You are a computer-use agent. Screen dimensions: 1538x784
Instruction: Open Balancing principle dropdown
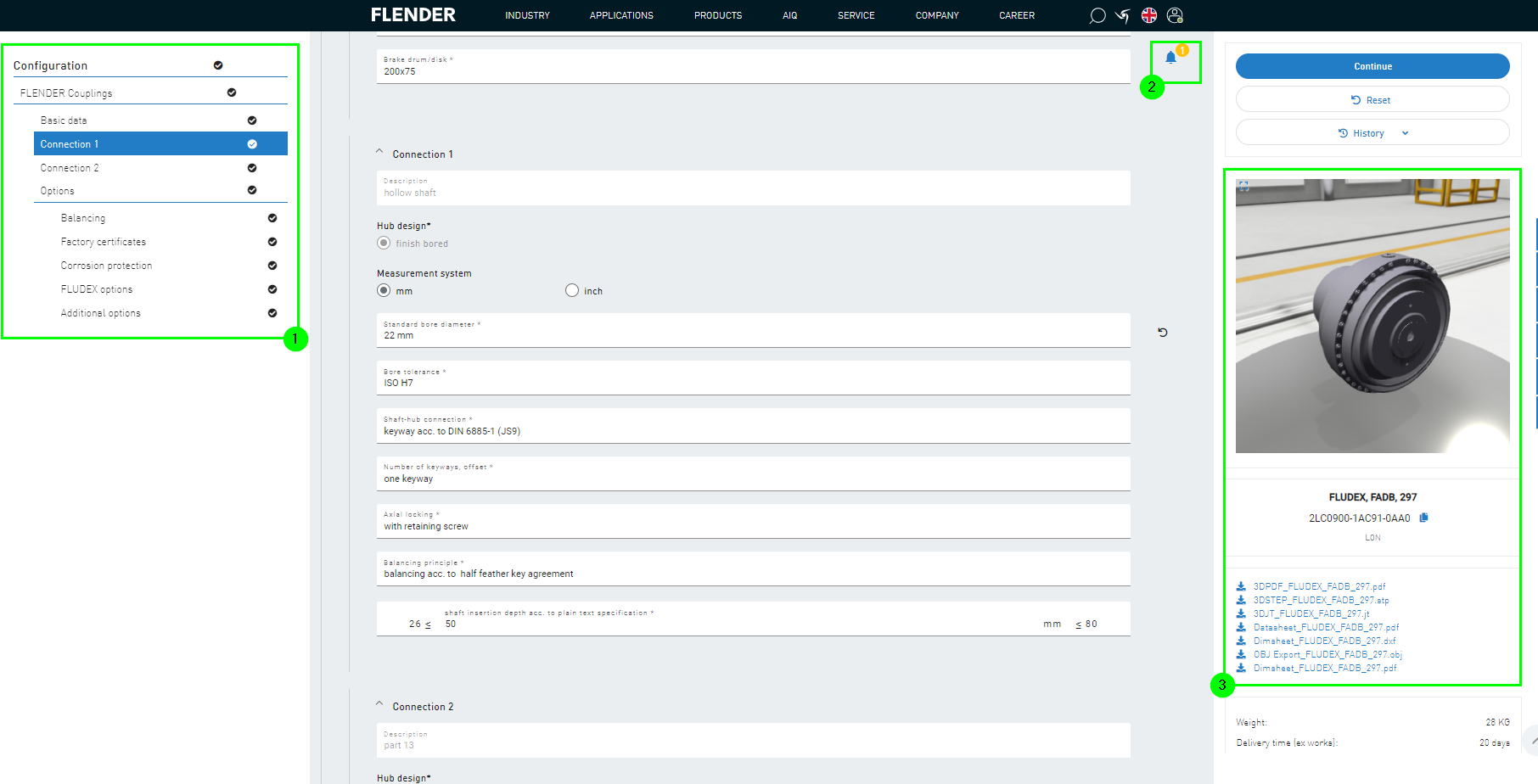pyautogui.click(x=754, y=568)
